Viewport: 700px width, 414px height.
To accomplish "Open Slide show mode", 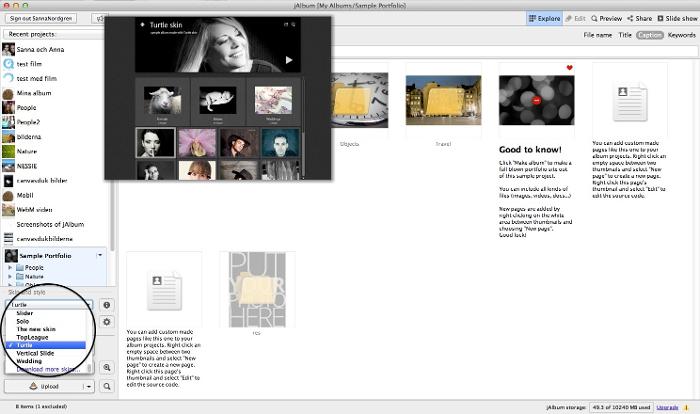I will tap(680, 18).
